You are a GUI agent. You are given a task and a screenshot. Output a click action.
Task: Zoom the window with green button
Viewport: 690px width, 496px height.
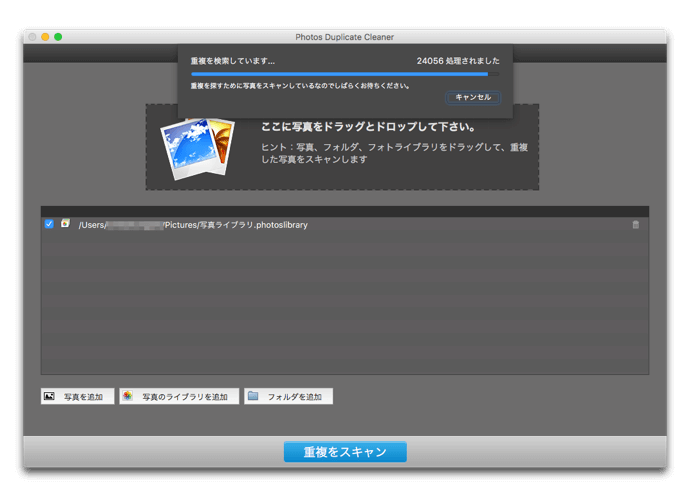click(x=58, y=37)
